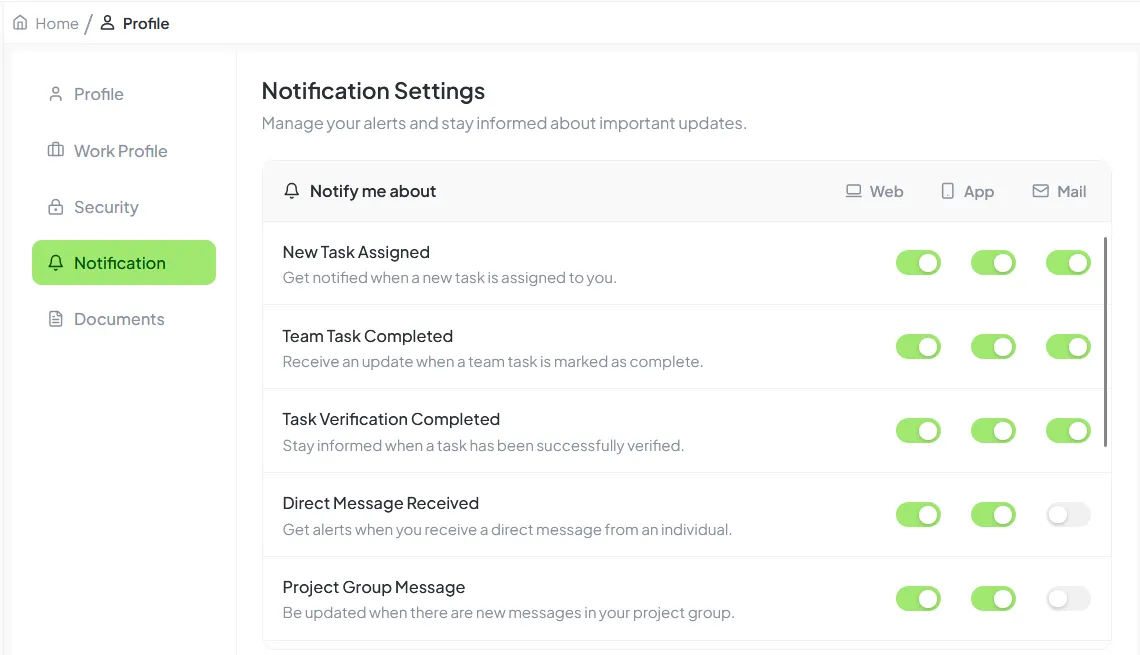Image resolution: width=1140 pixels, height=655 pixels.
Task: Turn off Mail for Task Verification Completed
Action: pos(1067,430)
